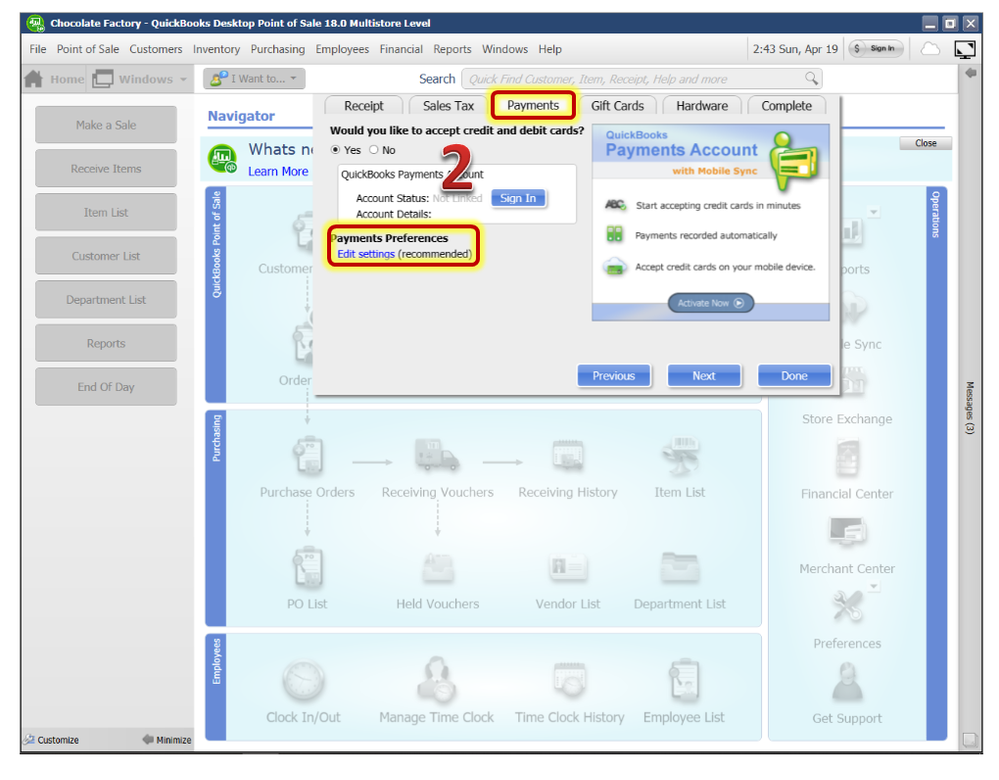Screen dimensions: 999x780
Task: Click End Of Day sidebar button
Action: [106, 387]
